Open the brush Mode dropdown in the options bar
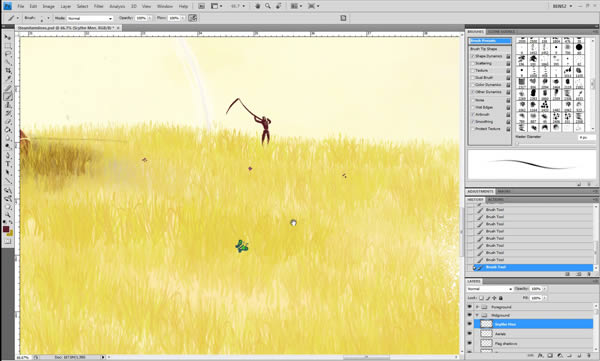600x361 pixels. (90, 18)
